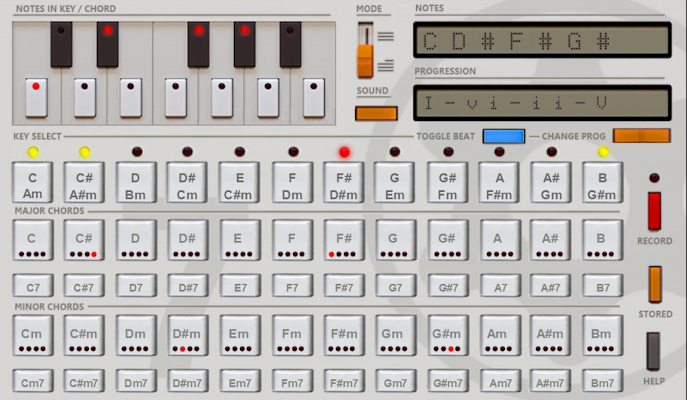
Task: Click the yellow LED above B key
Action: coord(603,152)
